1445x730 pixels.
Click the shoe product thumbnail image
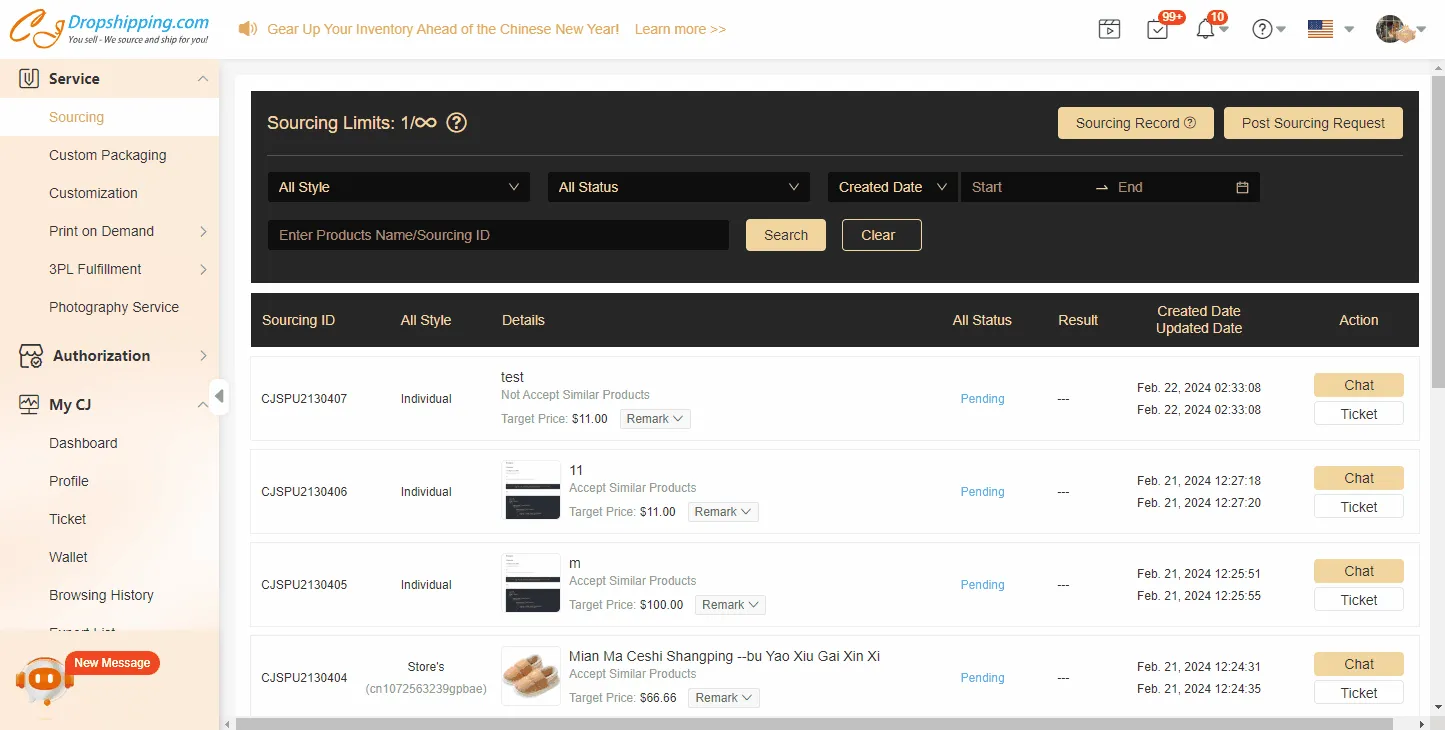tap(531, 677)
